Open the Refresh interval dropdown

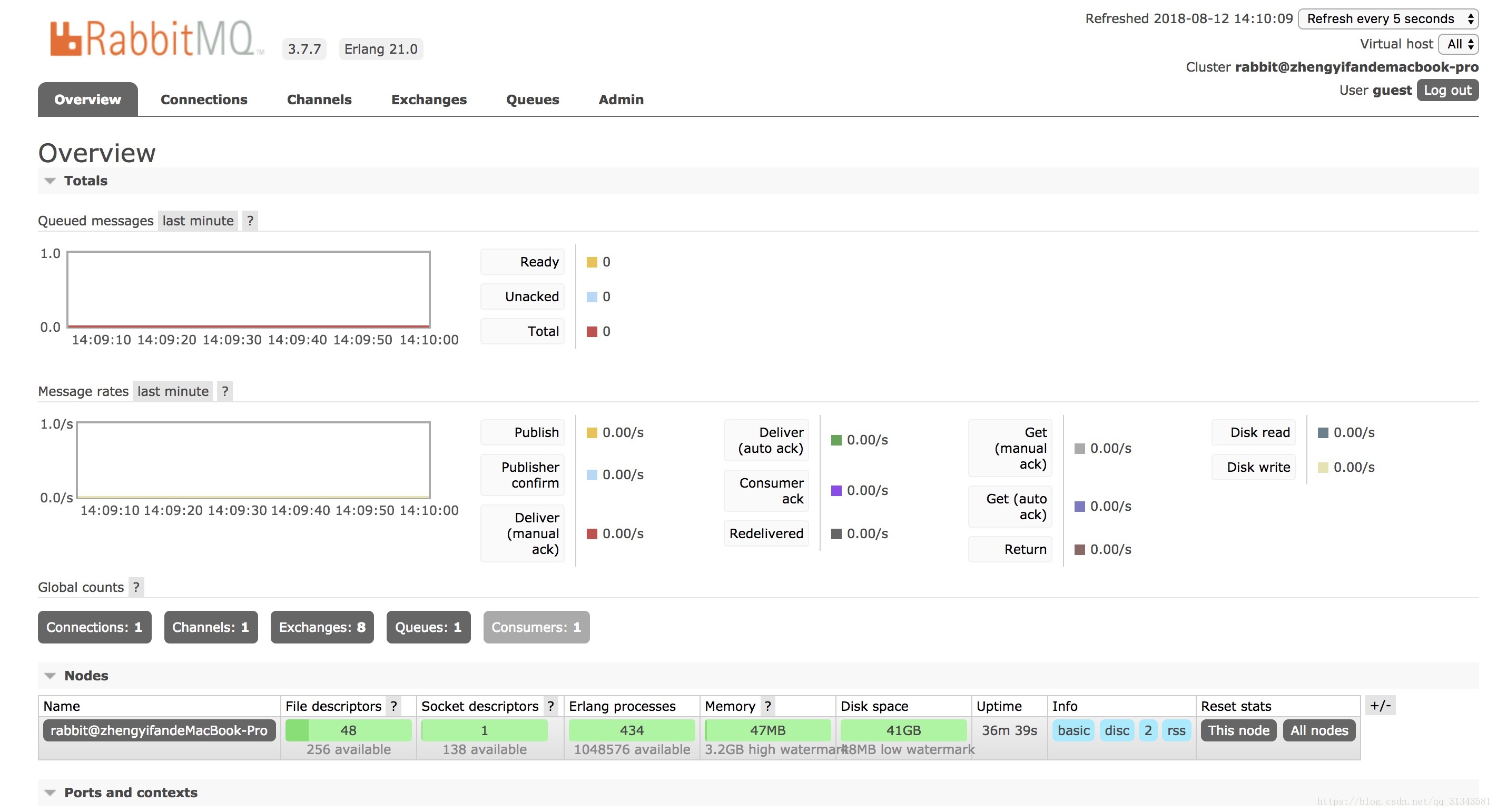click(1388, 18)
